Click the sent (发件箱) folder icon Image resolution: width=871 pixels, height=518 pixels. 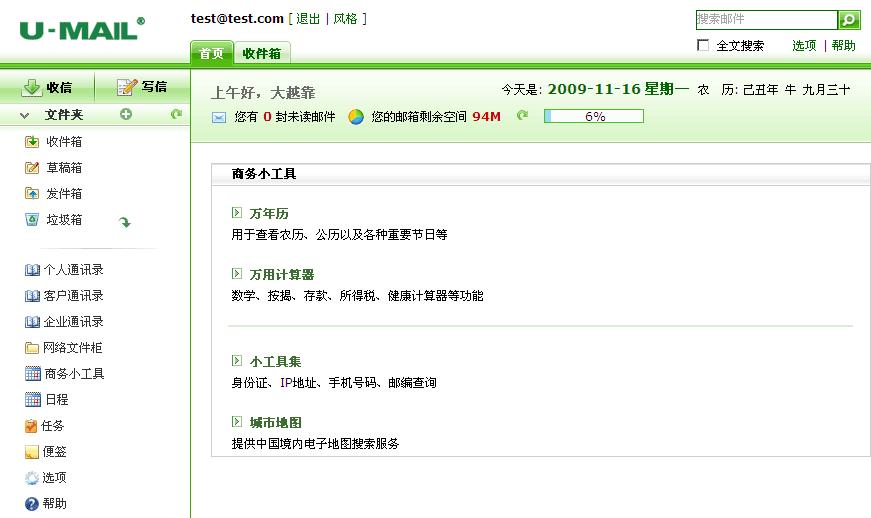pyautogui.click(x=32, y=194)
